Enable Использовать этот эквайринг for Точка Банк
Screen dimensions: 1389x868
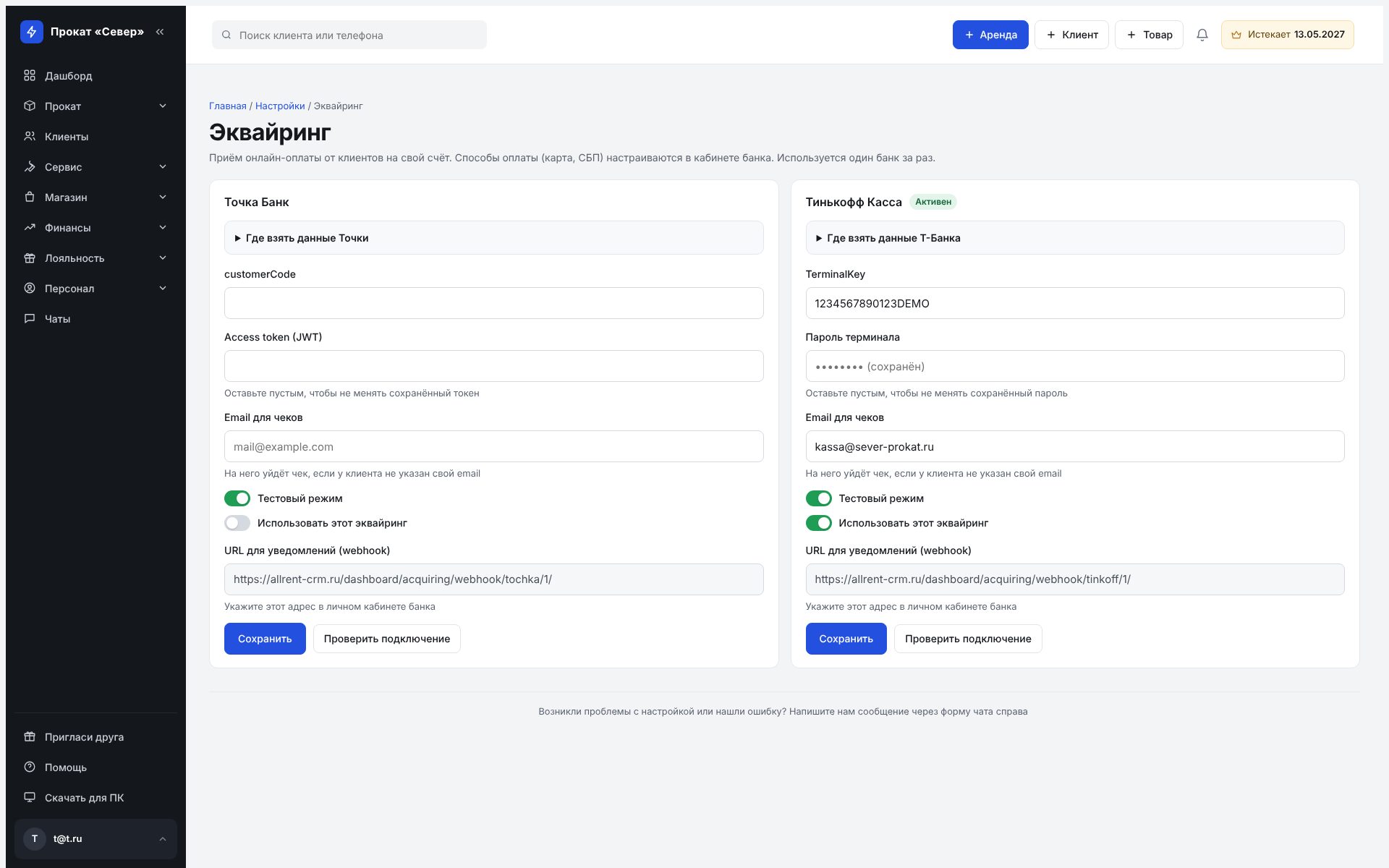(x=237, y=523)
